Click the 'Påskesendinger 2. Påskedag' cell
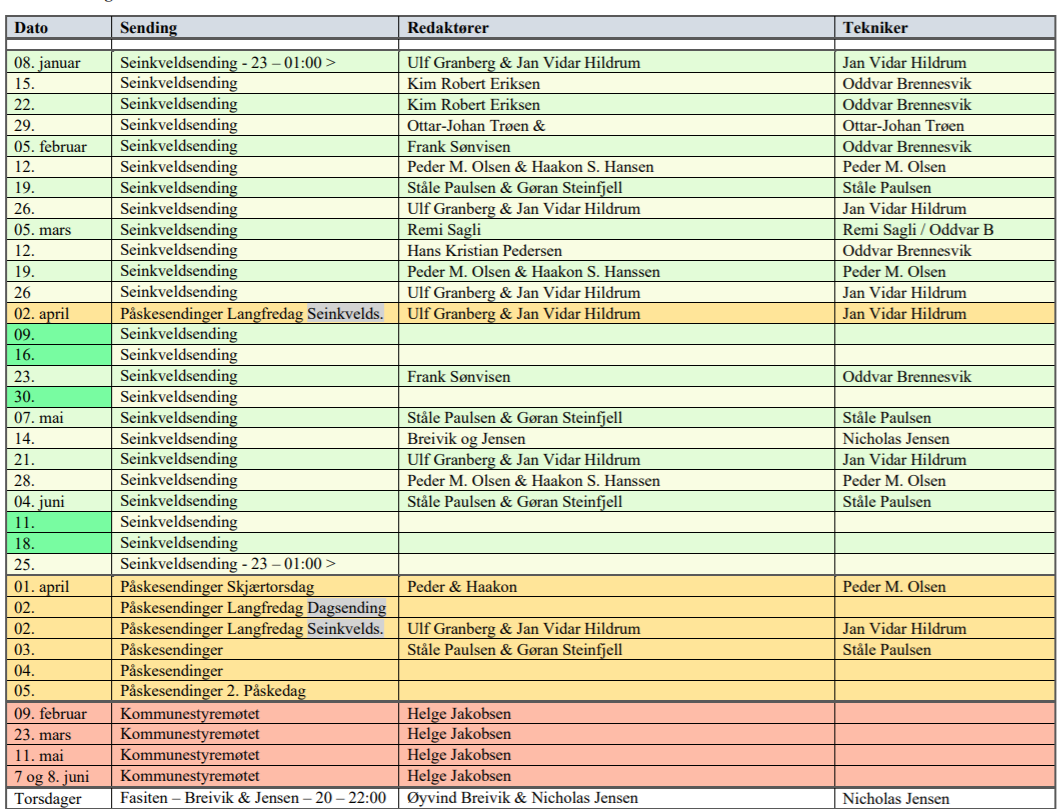The width and height of the screenshot is (1062, 809). [255, 691]
